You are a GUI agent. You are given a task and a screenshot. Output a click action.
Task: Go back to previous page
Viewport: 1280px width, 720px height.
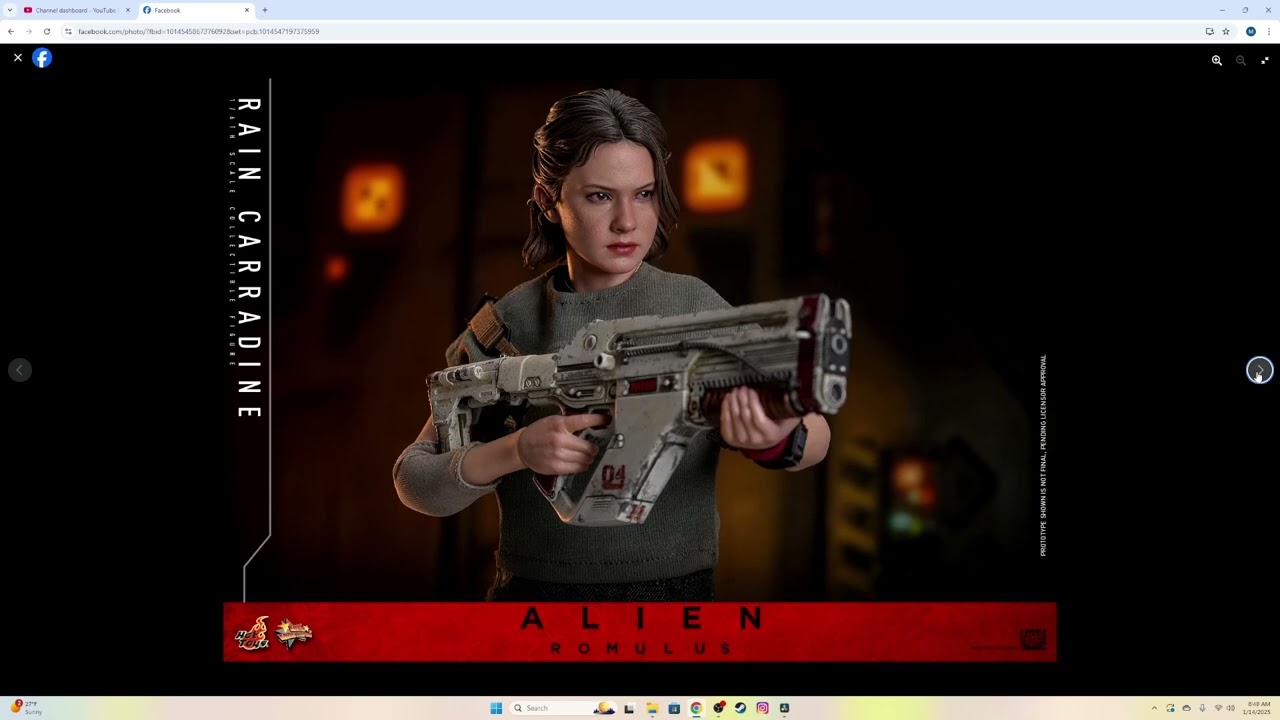coord(11,31)
